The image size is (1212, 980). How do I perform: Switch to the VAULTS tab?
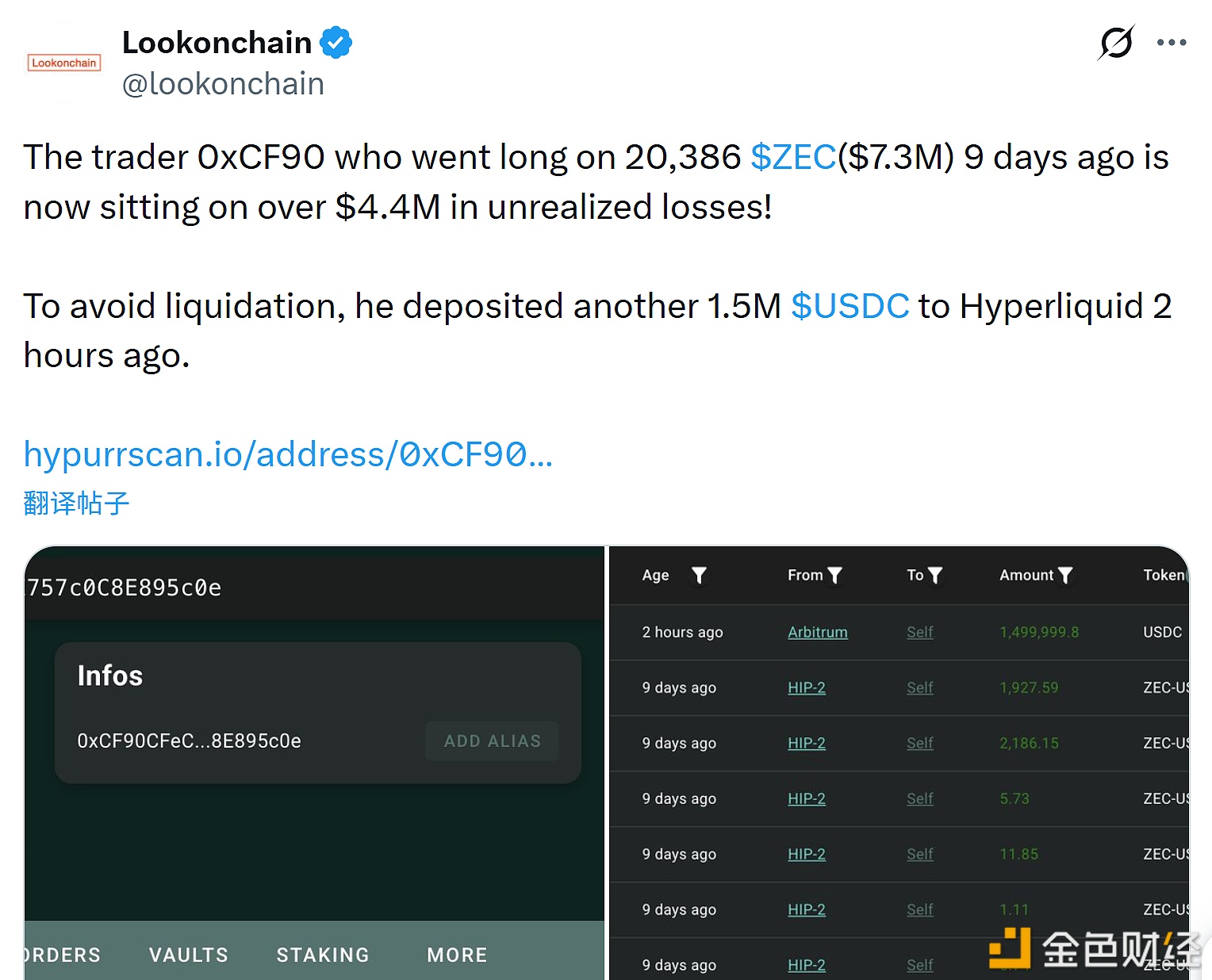(187, 955)
